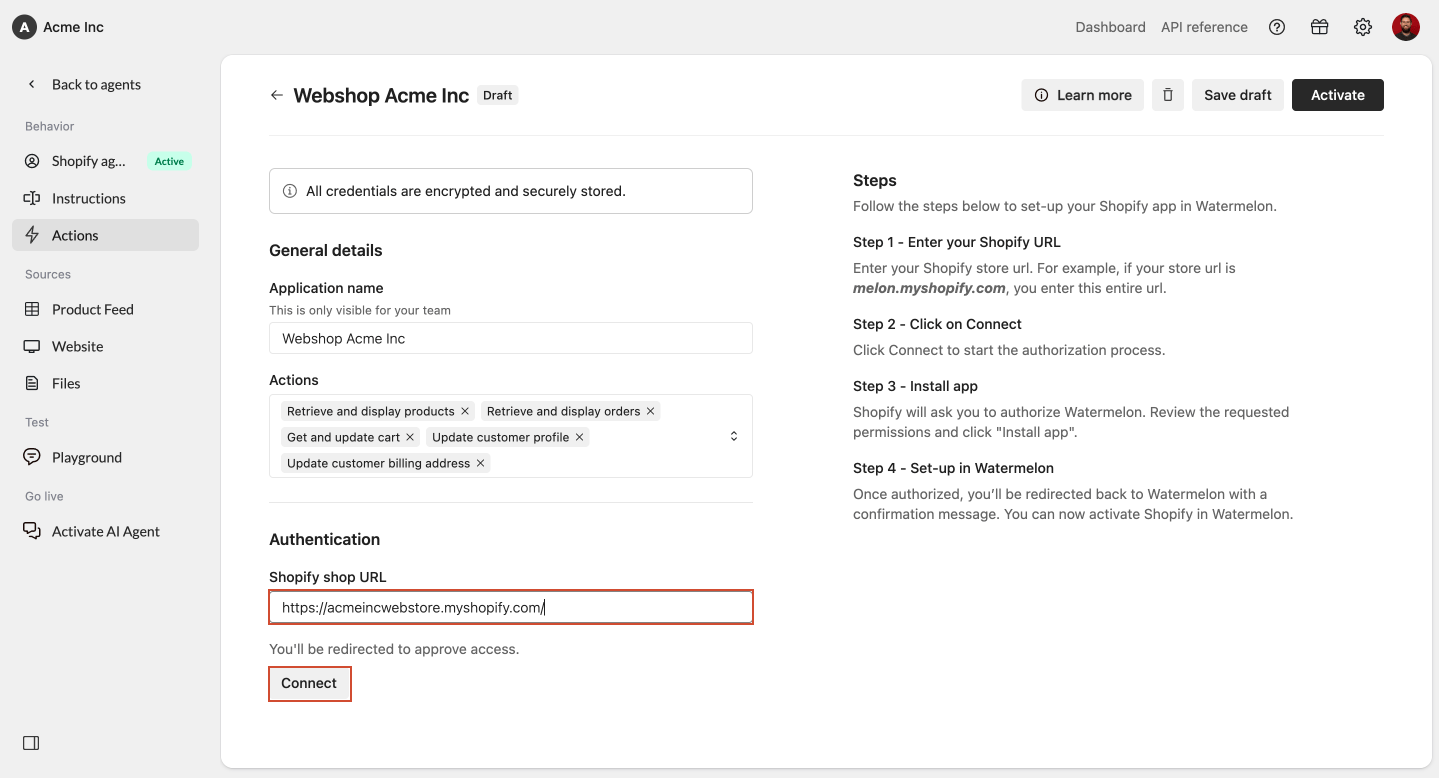Click the Learn more button
1439x778 pixels.
tap(1083, 95)
